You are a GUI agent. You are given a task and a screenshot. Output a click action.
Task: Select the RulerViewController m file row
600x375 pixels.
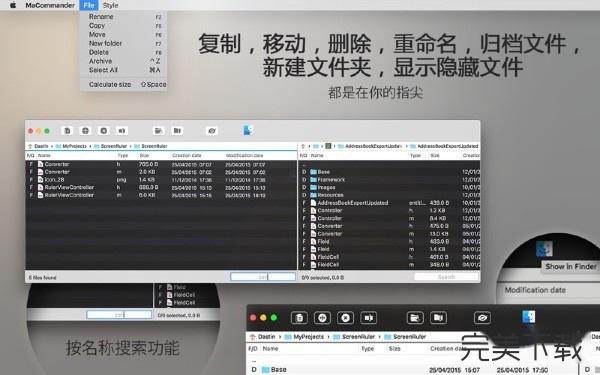(x=161, y=195)
